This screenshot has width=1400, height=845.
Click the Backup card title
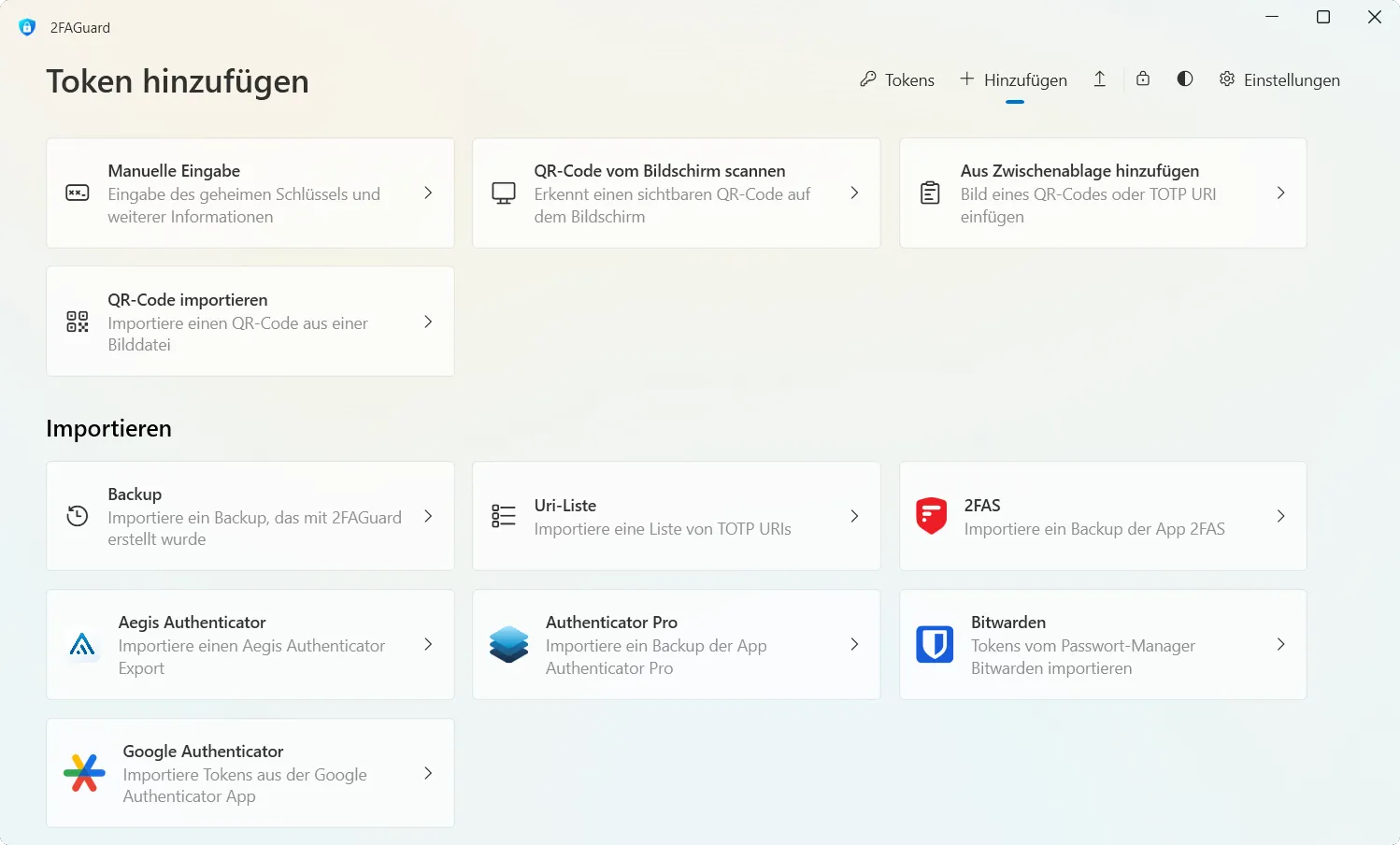135,494
